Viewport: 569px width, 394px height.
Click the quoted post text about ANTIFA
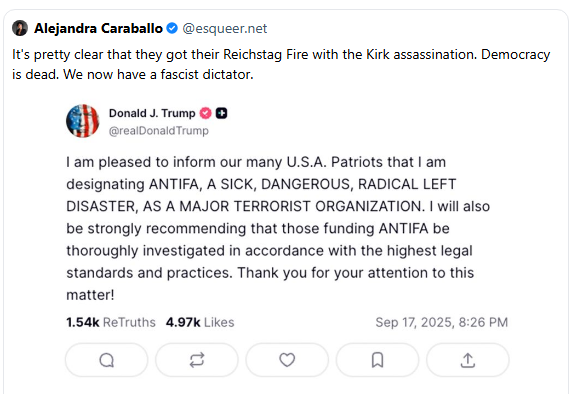[x=278, y=229]
